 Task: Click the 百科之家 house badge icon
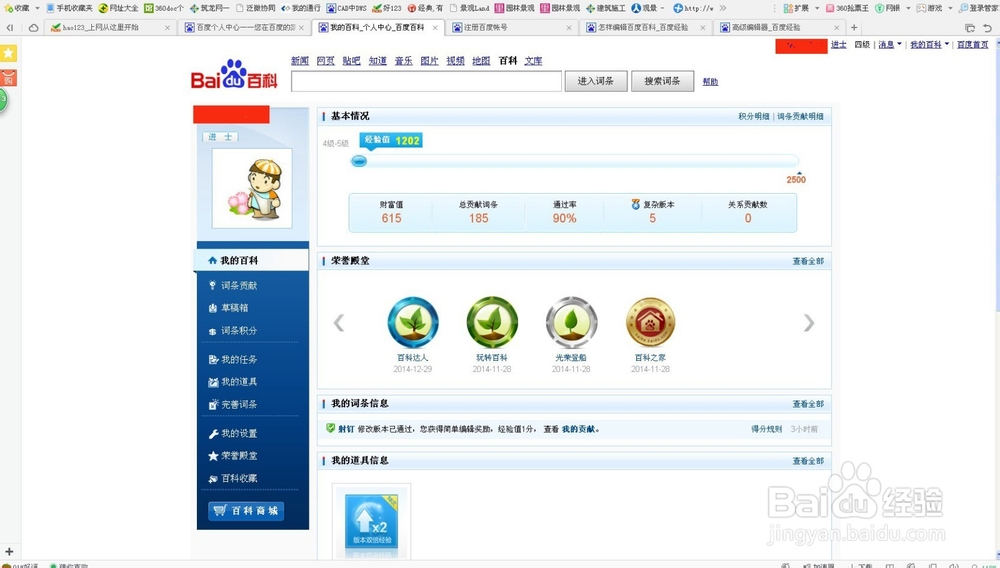tap(651, 323)
